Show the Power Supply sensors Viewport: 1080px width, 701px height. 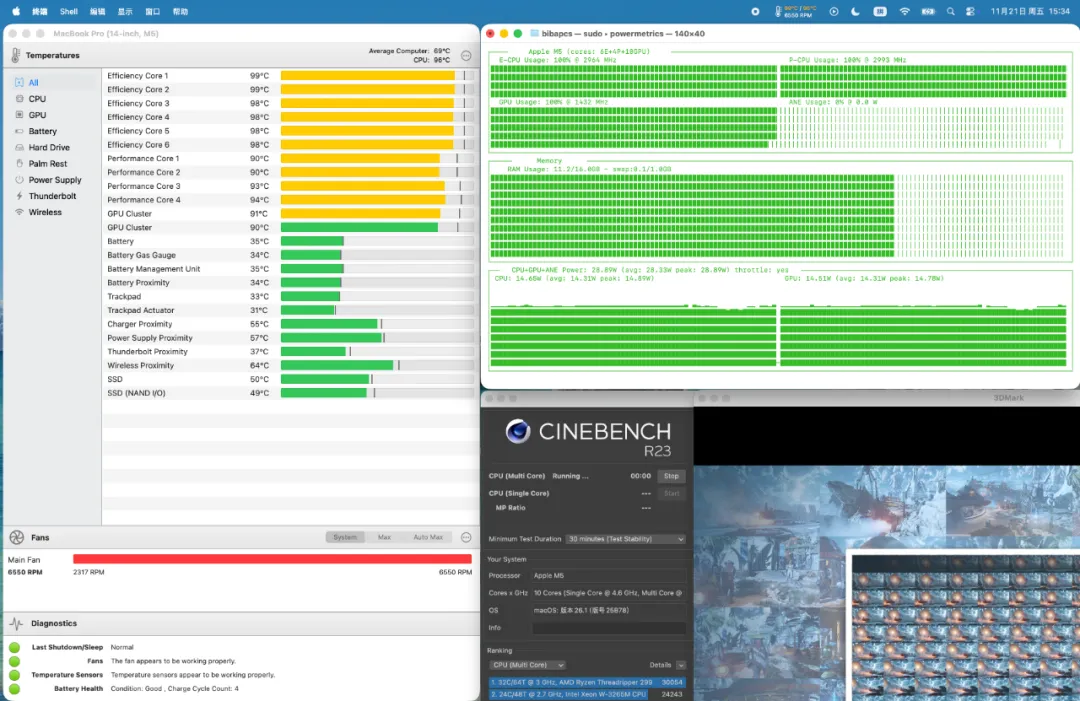pyautogui.click(x=54, y=180)
